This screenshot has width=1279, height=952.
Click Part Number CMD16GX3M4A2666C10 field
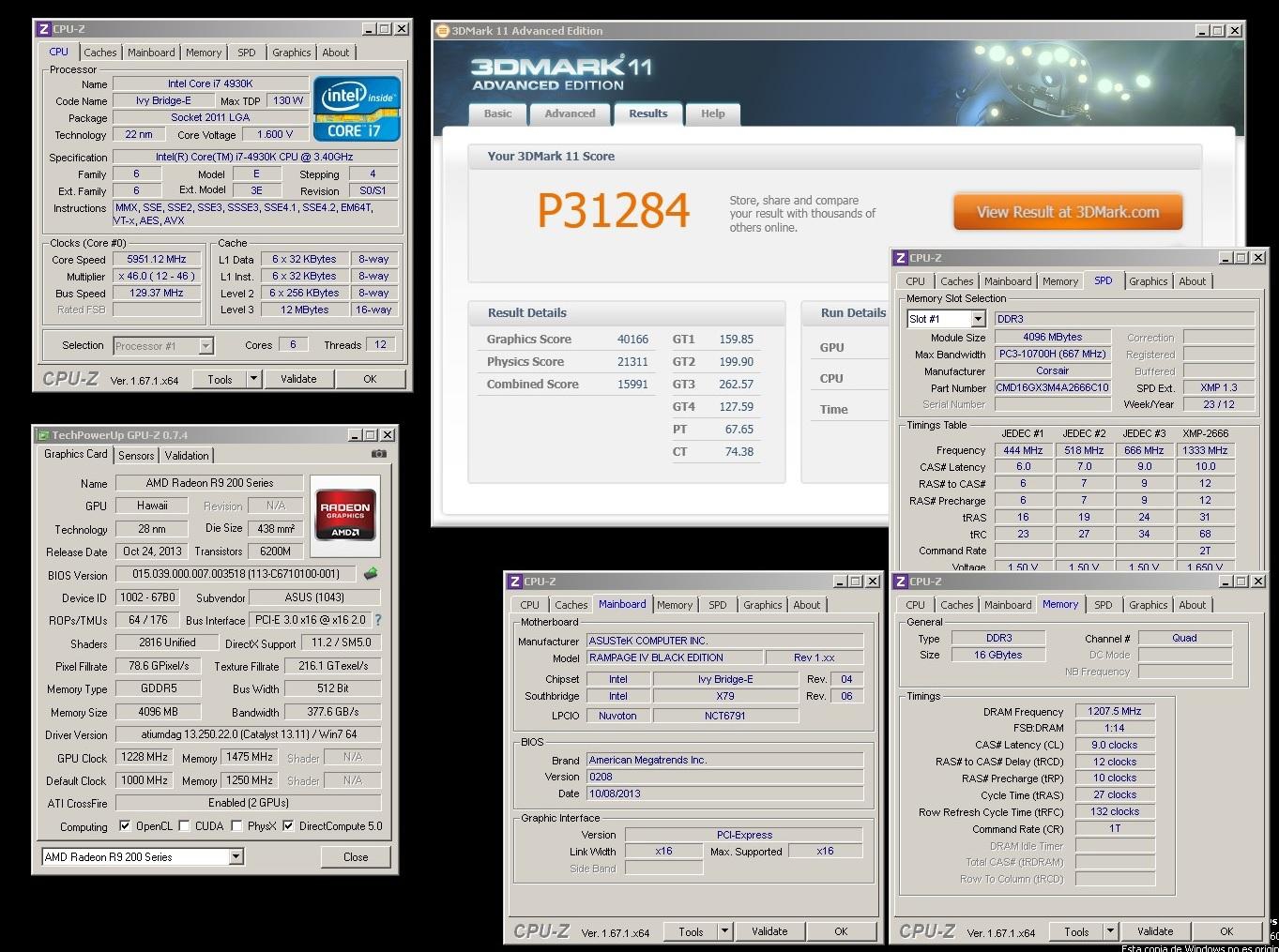coord(1053,387)
